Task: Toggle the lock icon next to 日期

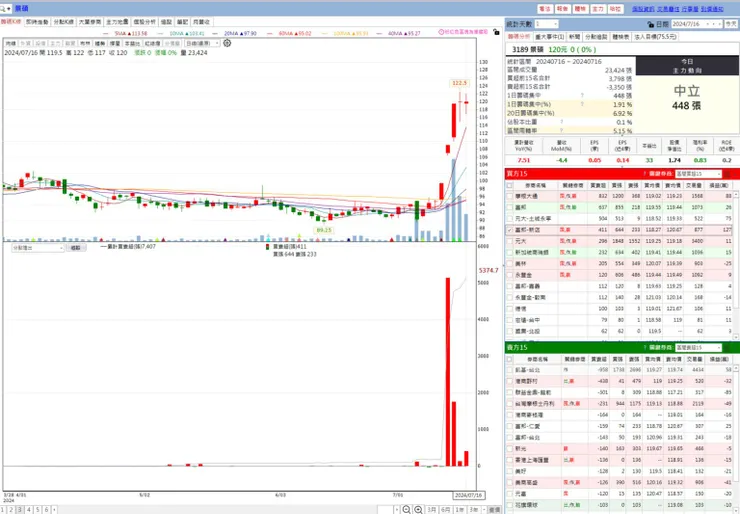Action: tap(650, 24)
